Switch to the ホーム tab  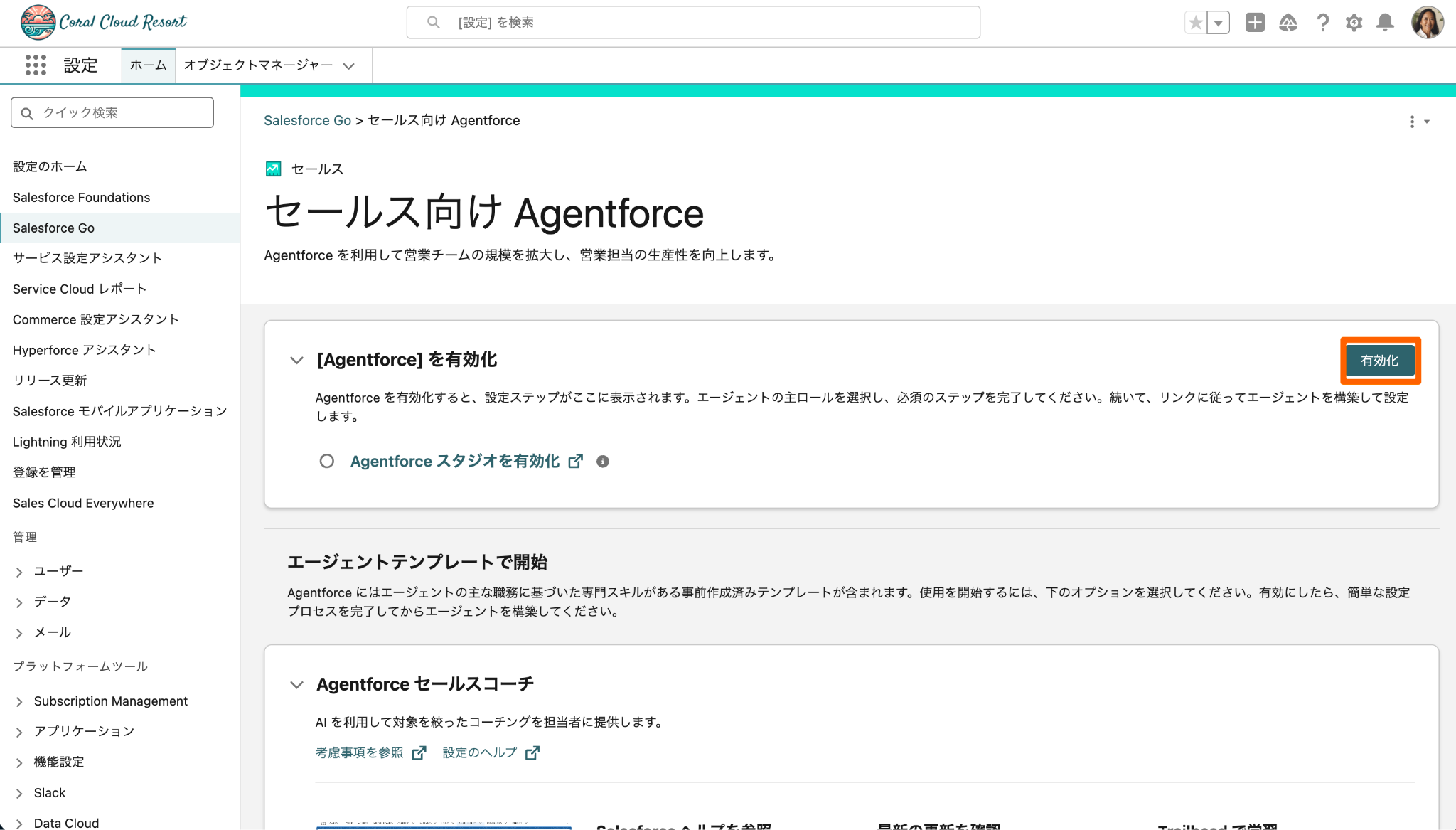[x=148, y=65]
